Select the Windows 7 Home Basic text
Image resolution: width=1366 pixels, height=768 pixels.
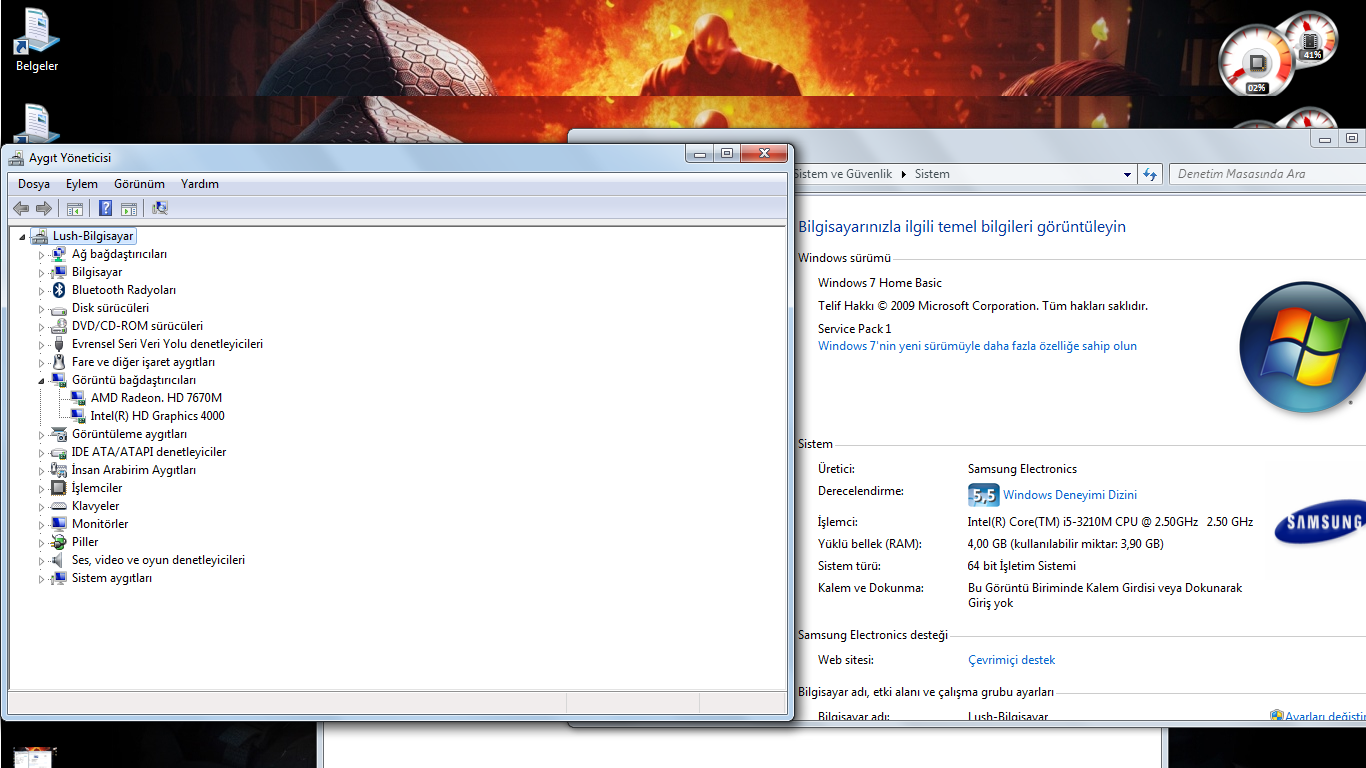click(880, 283)
